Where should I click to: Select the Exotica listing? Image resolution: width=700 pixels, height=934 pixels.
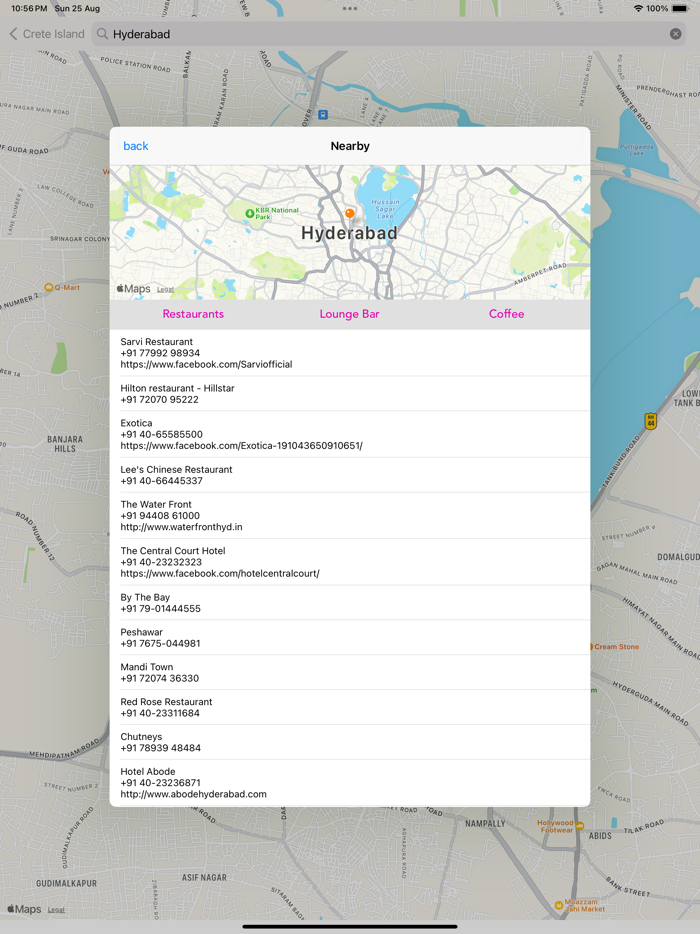click(350, 434)
